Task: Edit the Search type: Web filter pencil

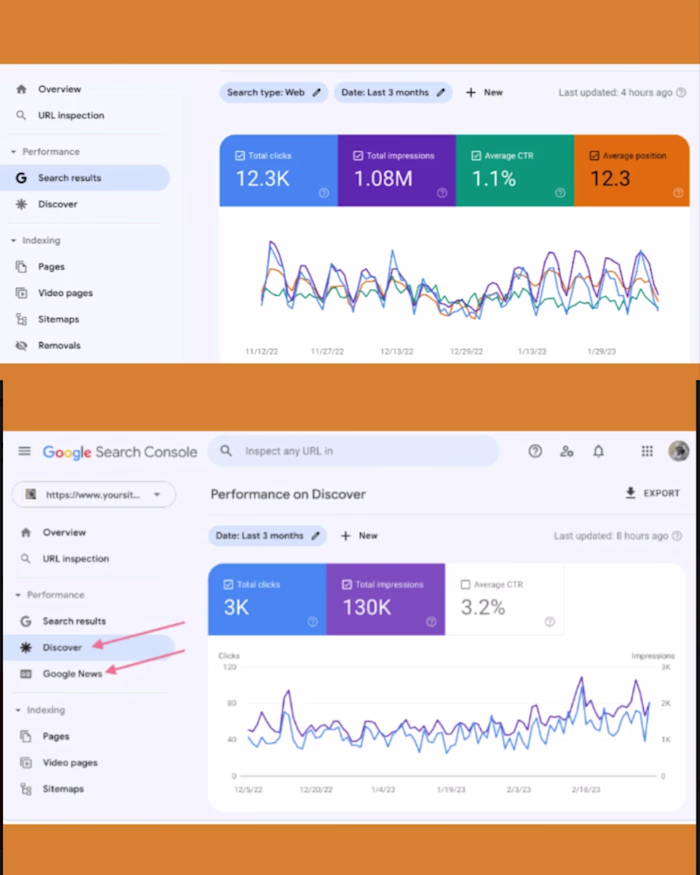Action: [317, 93]
